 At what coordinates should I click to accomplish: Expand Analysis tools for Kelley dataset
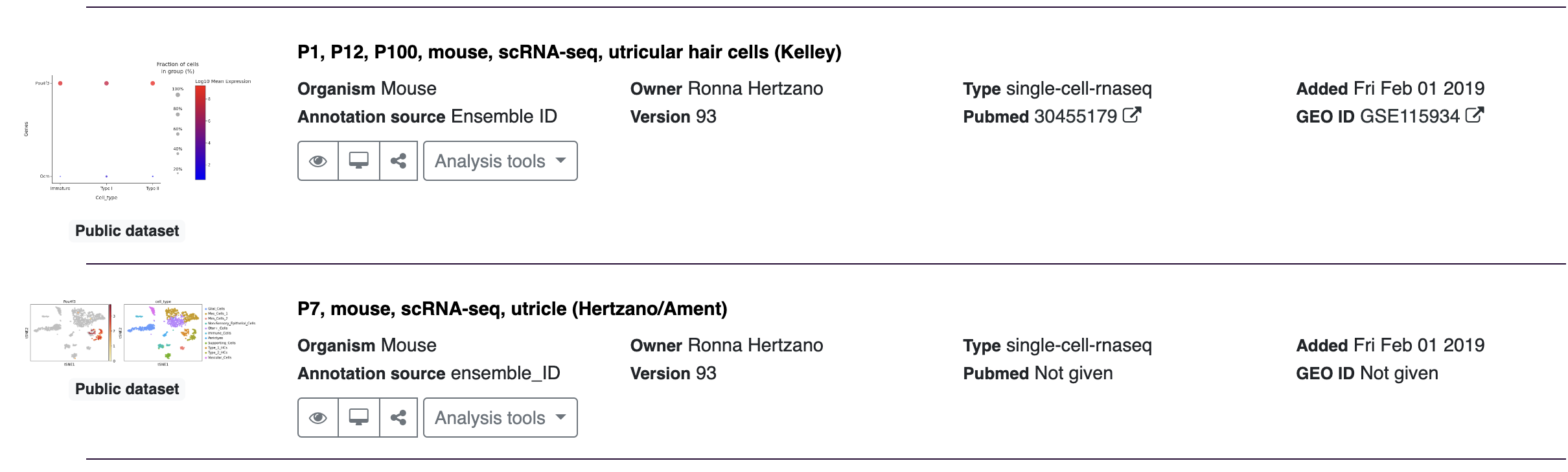coord(500,161)
